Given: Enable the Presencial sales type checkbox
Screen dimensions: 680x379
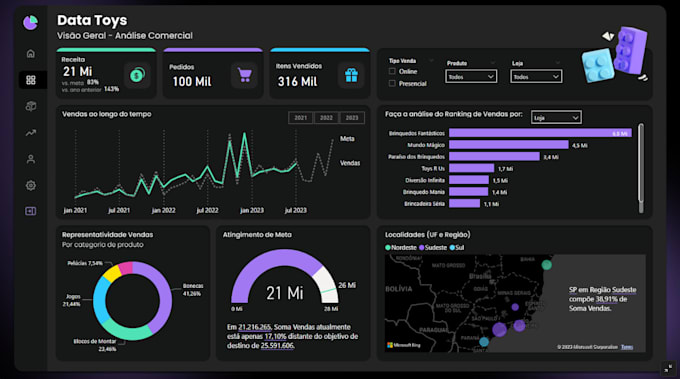Looking at the screenshot, I should pos(392,83).
